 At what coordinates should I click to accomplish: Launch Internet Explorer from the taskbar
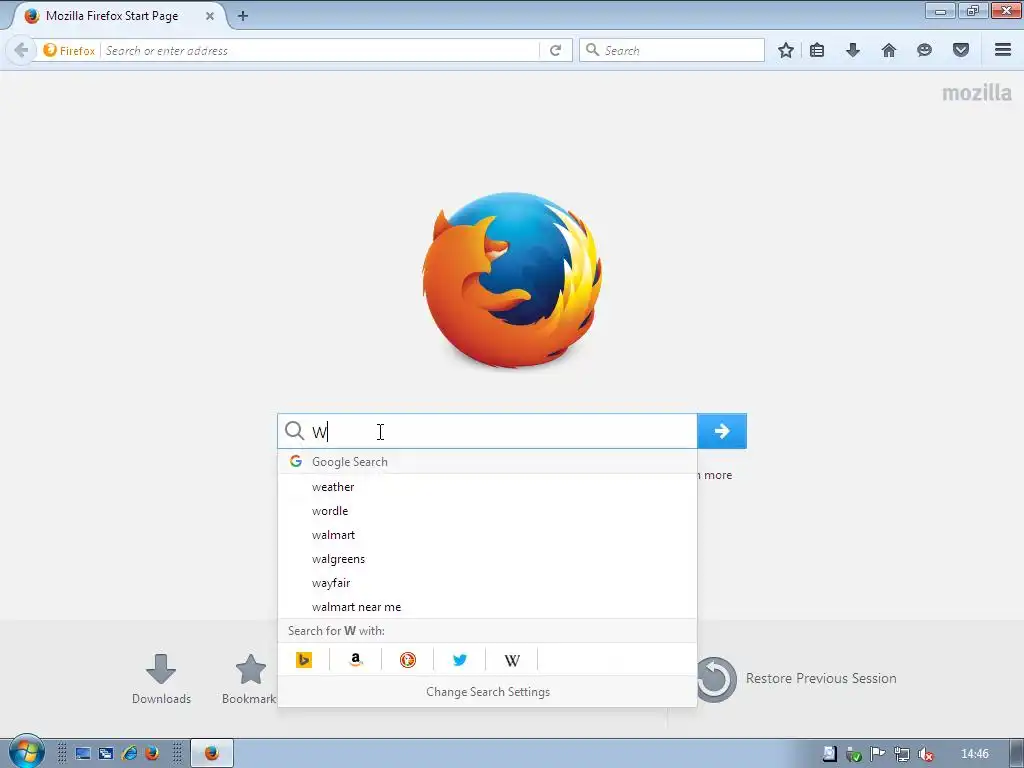point(129,753)
